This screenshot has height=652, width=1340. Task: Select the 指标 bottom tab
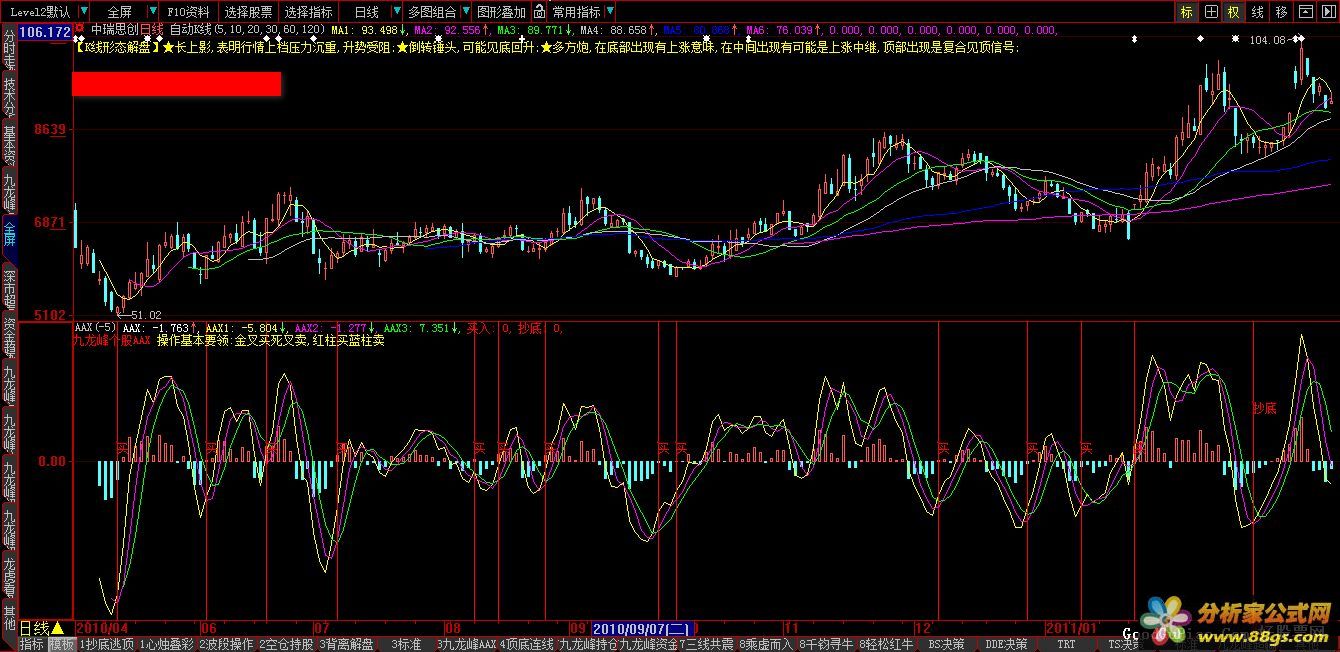pos(32,644)
